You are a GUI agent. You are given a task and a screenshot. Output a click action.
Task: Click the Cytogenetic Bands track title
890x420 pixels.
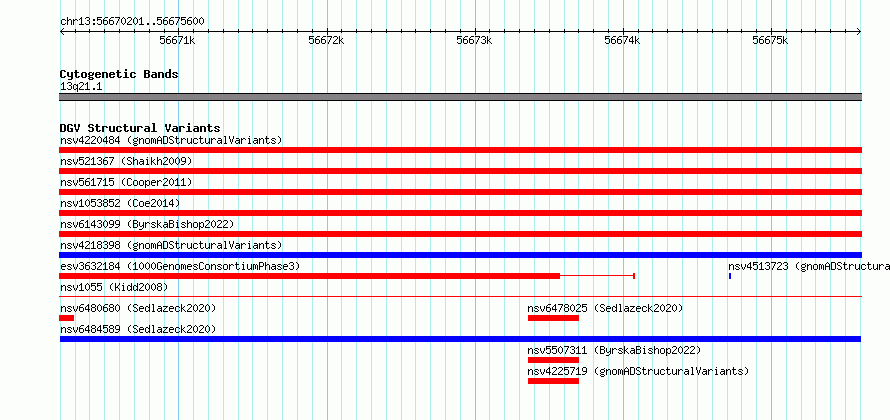click(x=119, y=74)
